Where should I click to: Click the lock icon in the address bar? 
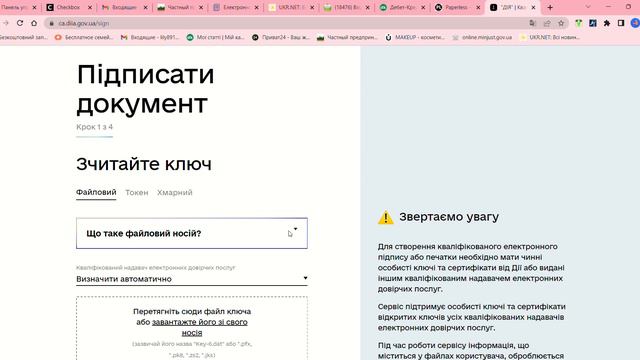(51, 24)
